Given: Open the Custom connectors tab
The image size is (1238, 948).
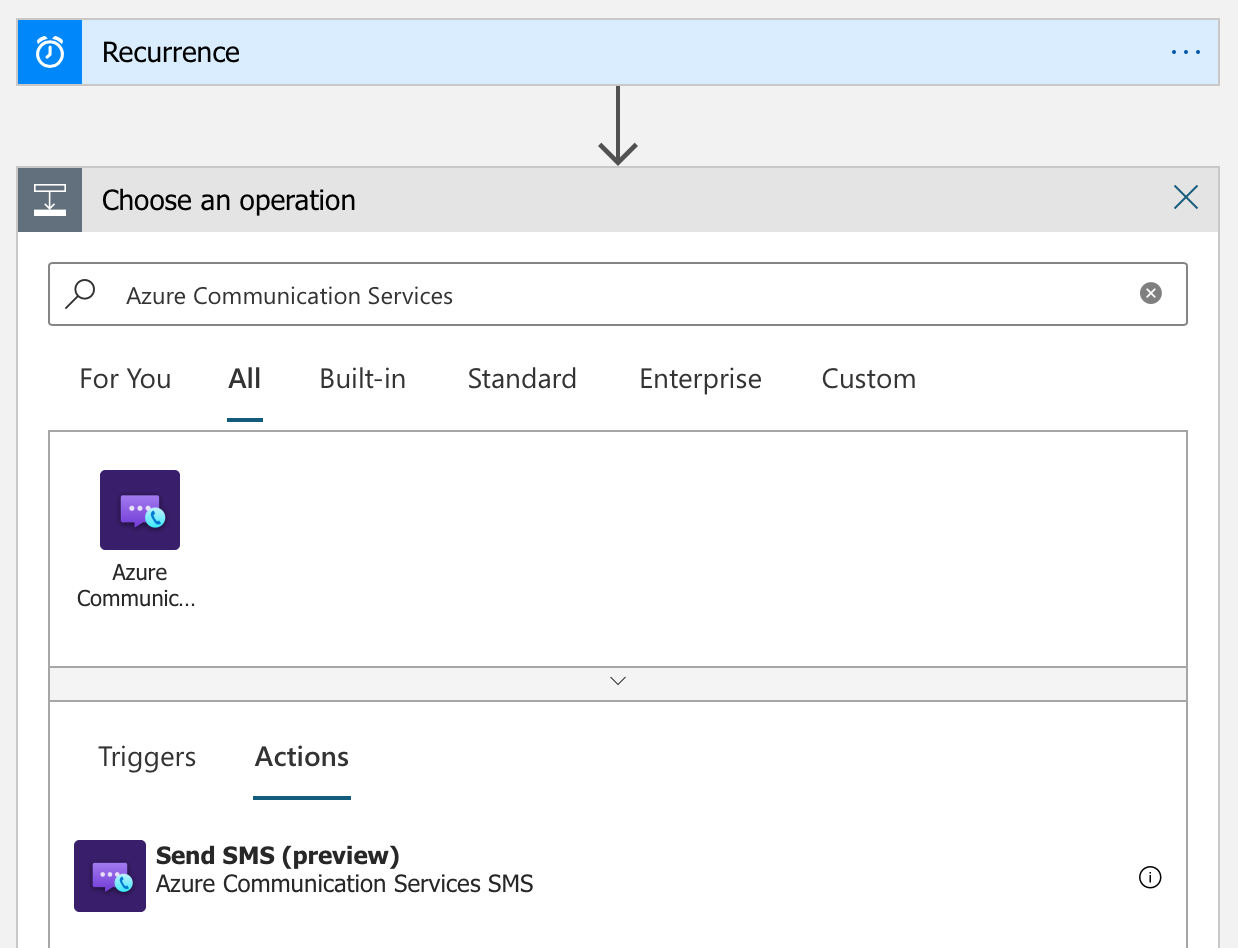Looking at the screenshot, I should tap(868, 379).
